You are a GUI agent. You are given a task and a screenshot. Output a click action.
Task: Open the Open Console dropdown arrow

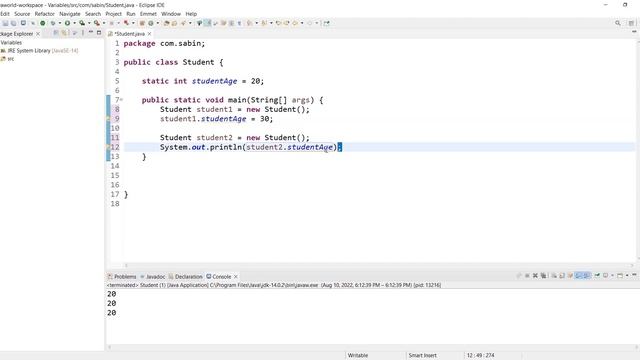tap(627, 276)
